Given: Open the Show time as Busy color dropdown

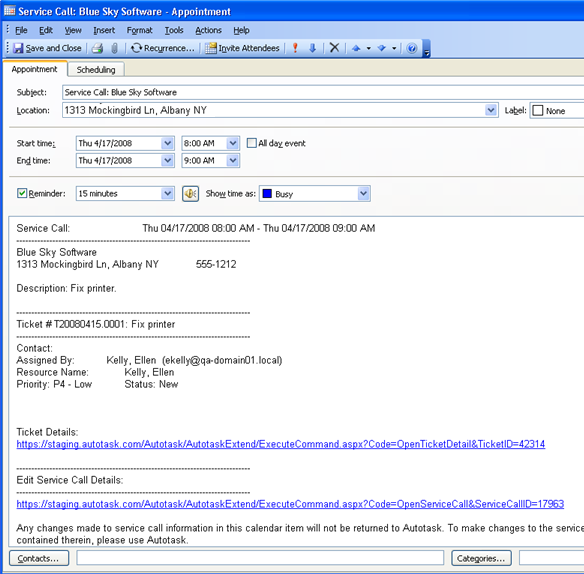Looking at the screenshot, I should coord(364,194).
